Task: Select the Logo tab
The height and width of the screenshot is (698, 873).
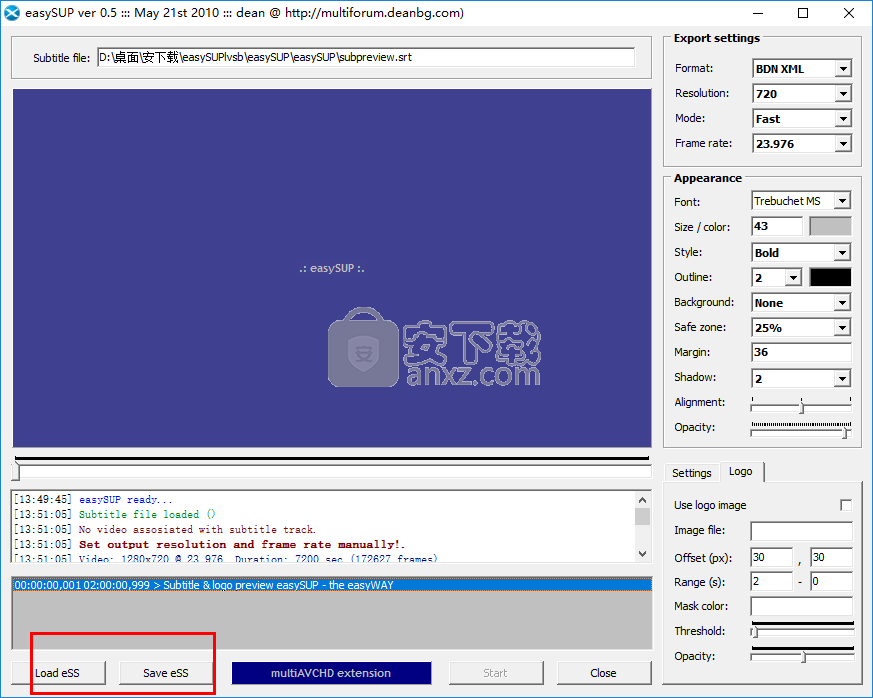Action: [740, 471]
